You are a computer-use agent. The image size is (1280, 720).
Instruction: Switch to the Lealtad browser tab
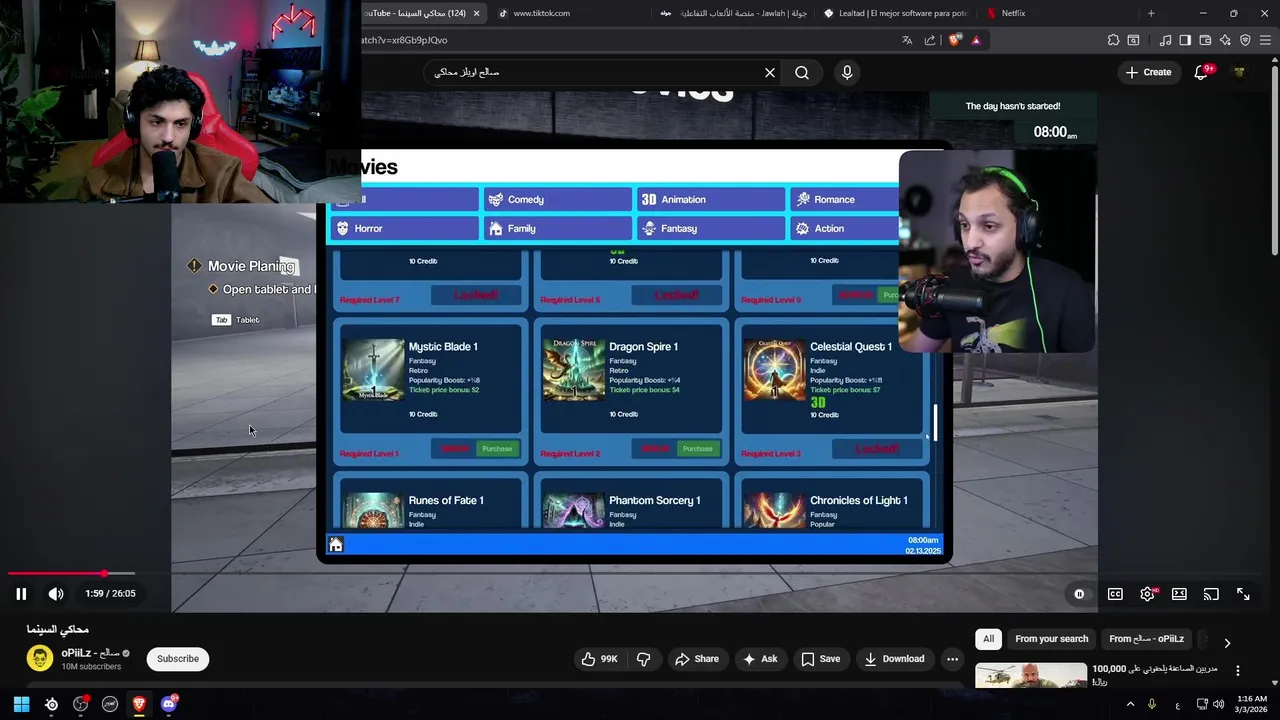[897, 13]
